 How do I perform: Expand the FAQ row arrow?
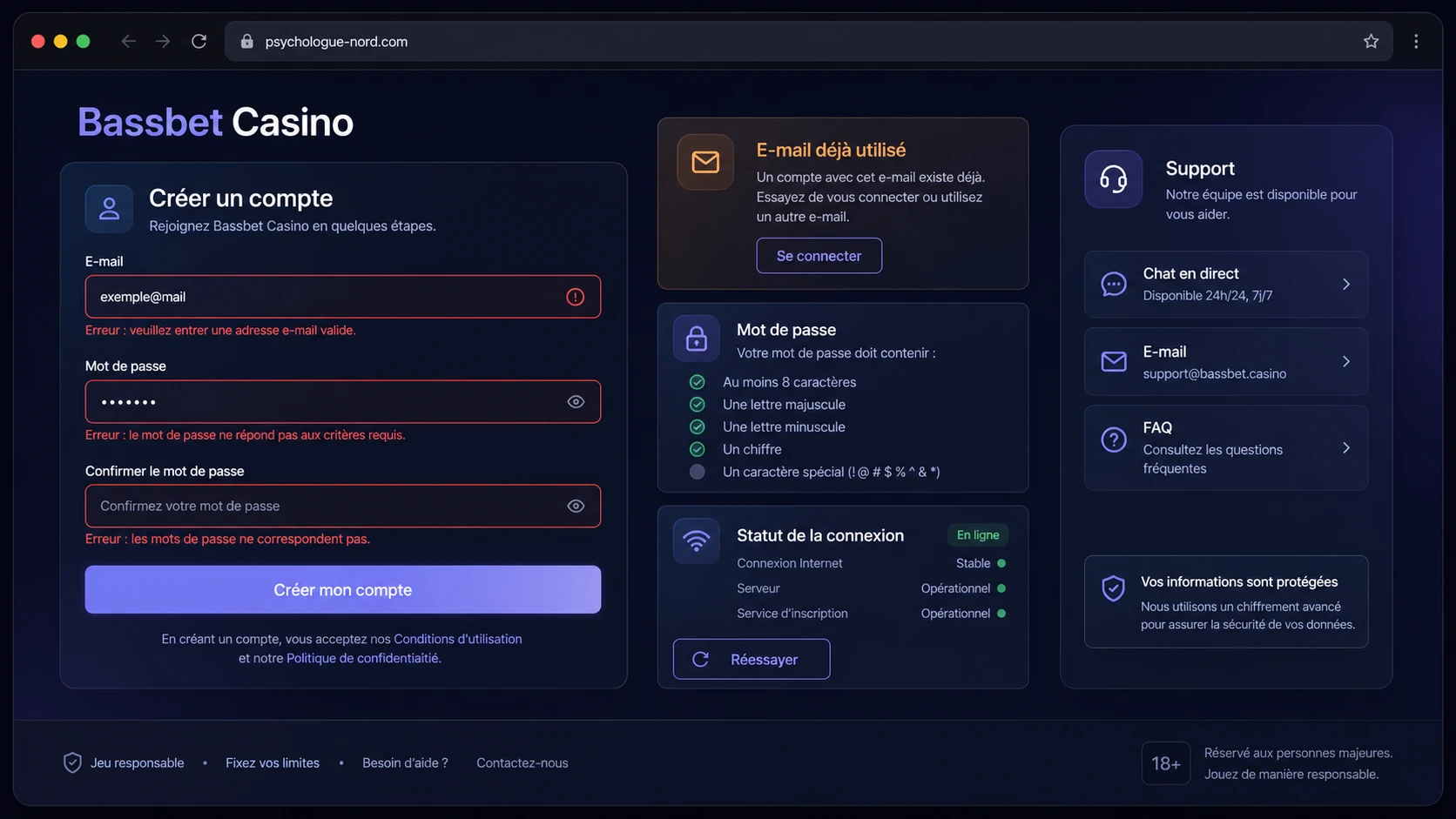[x=1346, y=447]
